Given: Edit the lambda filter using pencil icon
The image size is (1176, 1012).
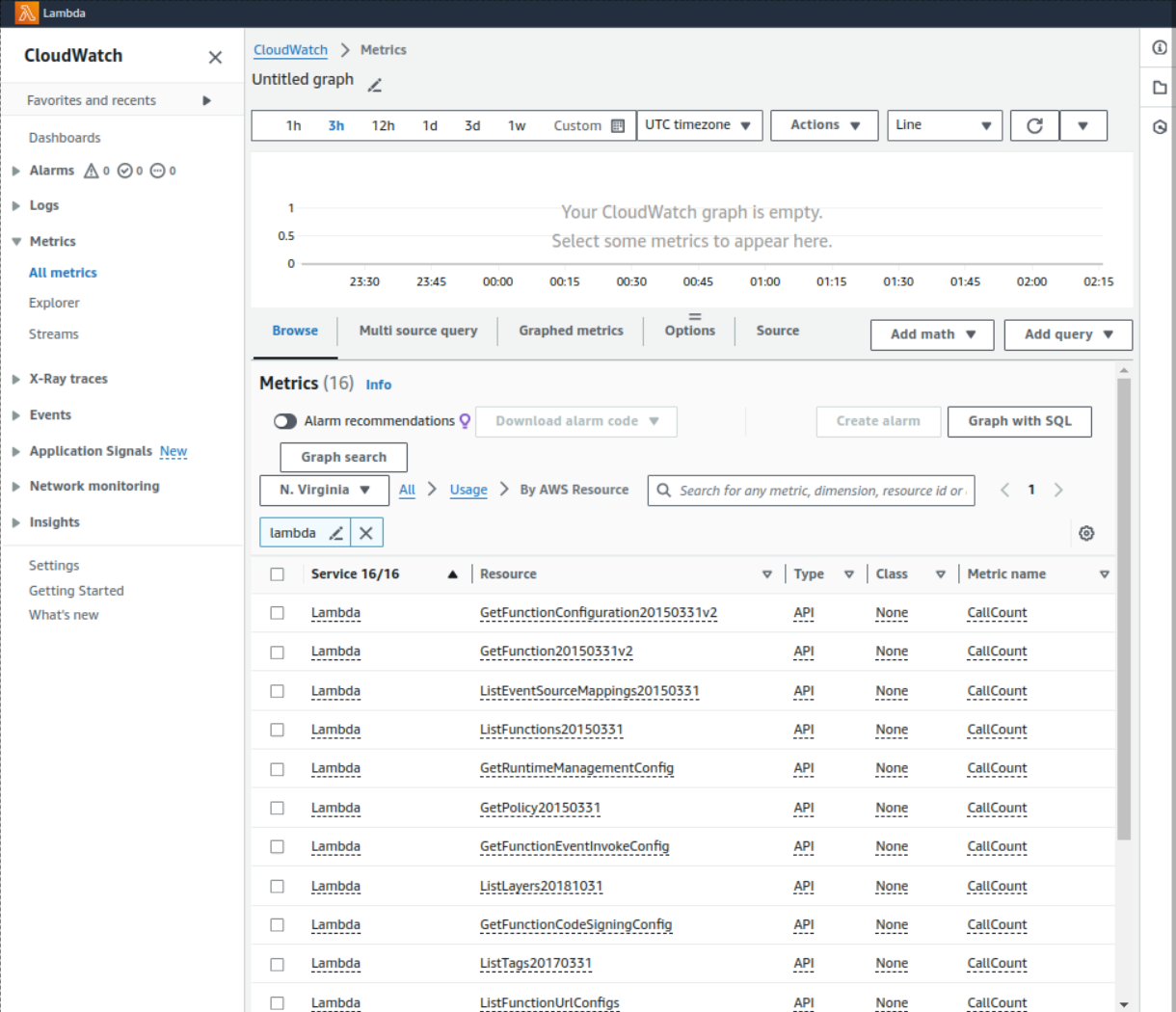Looking at the screenshot, I should click(335, 533).
